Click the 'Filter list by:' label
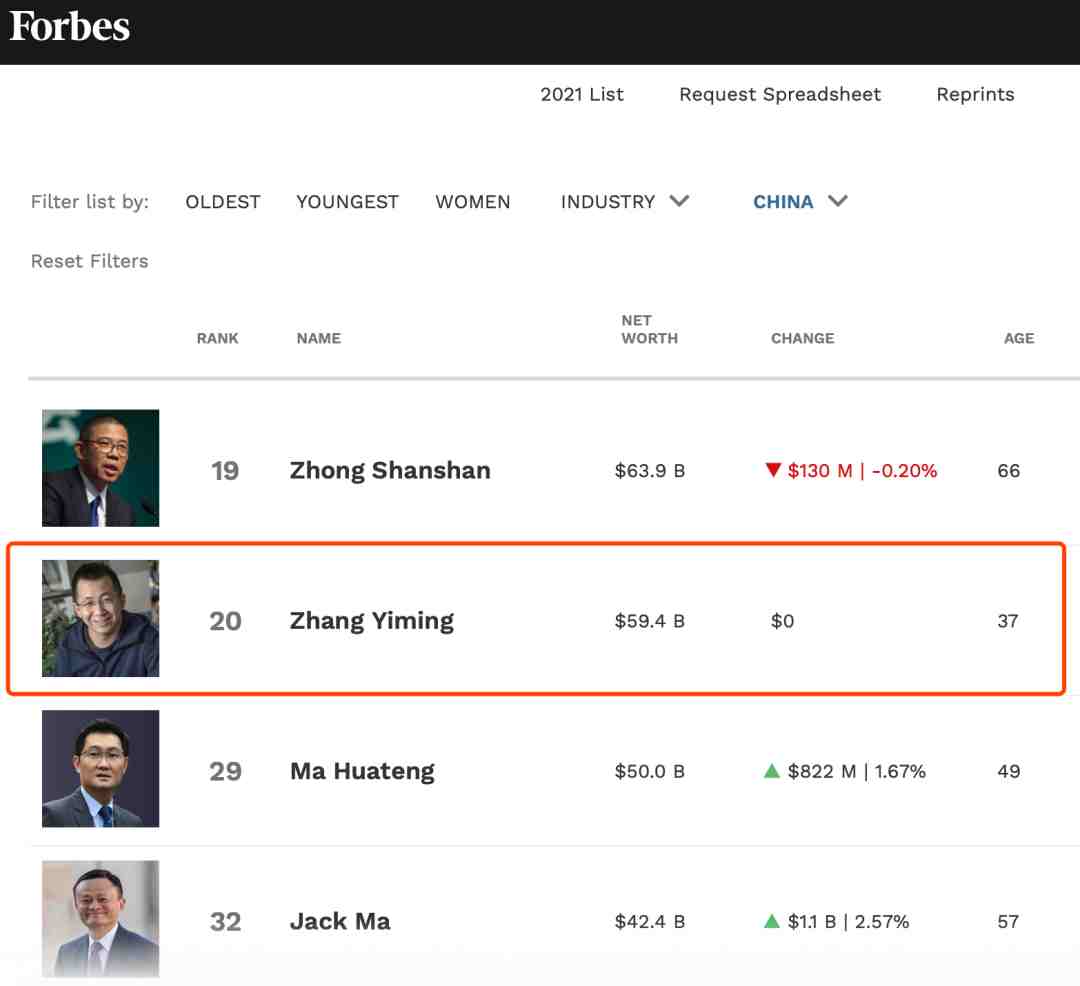 (x=90, y=202)
